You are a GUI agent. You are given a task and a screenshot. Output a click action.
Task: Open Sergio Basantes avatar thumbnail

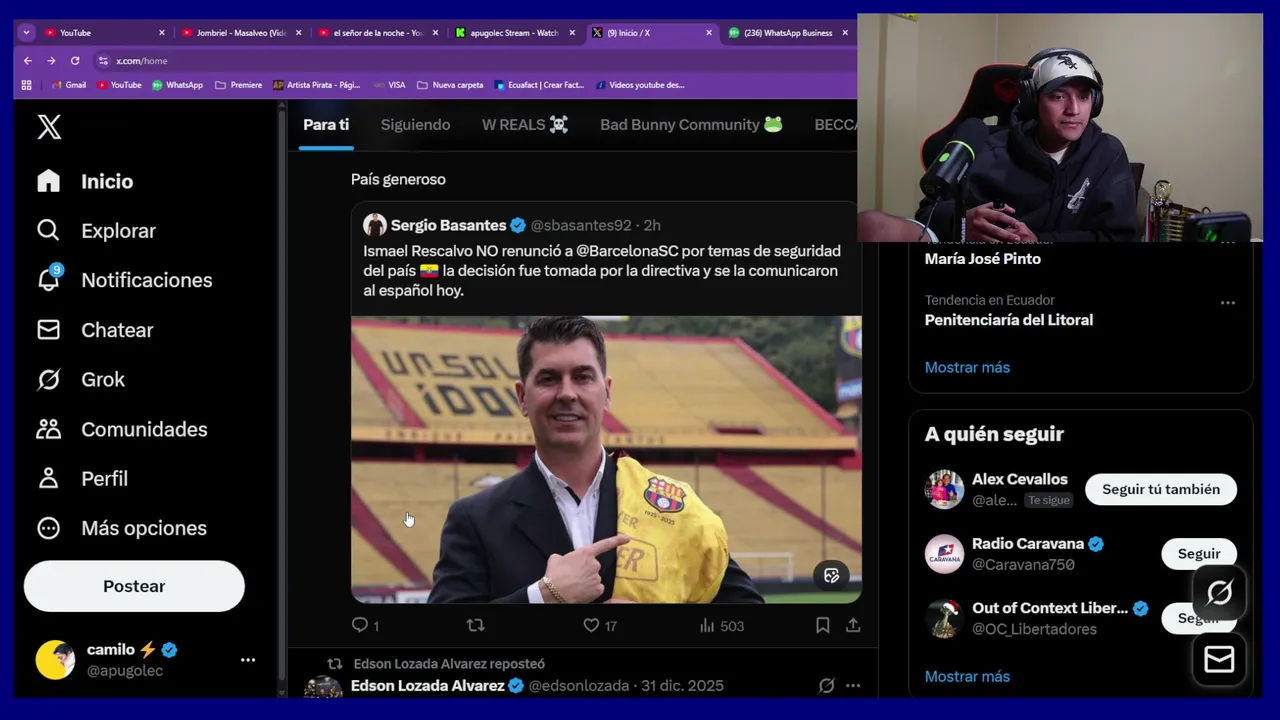(x=375, y=225)
